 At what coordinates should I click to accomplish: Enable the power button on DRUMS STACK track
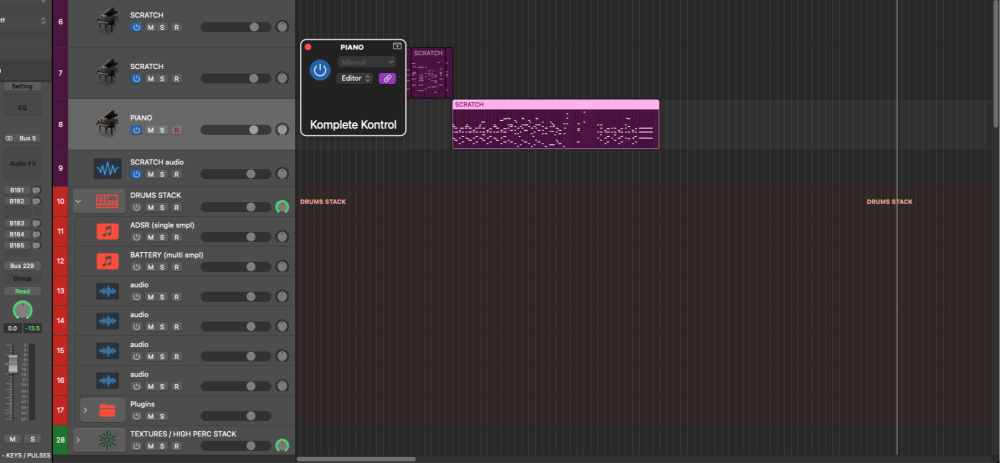[x=136, y=207]
